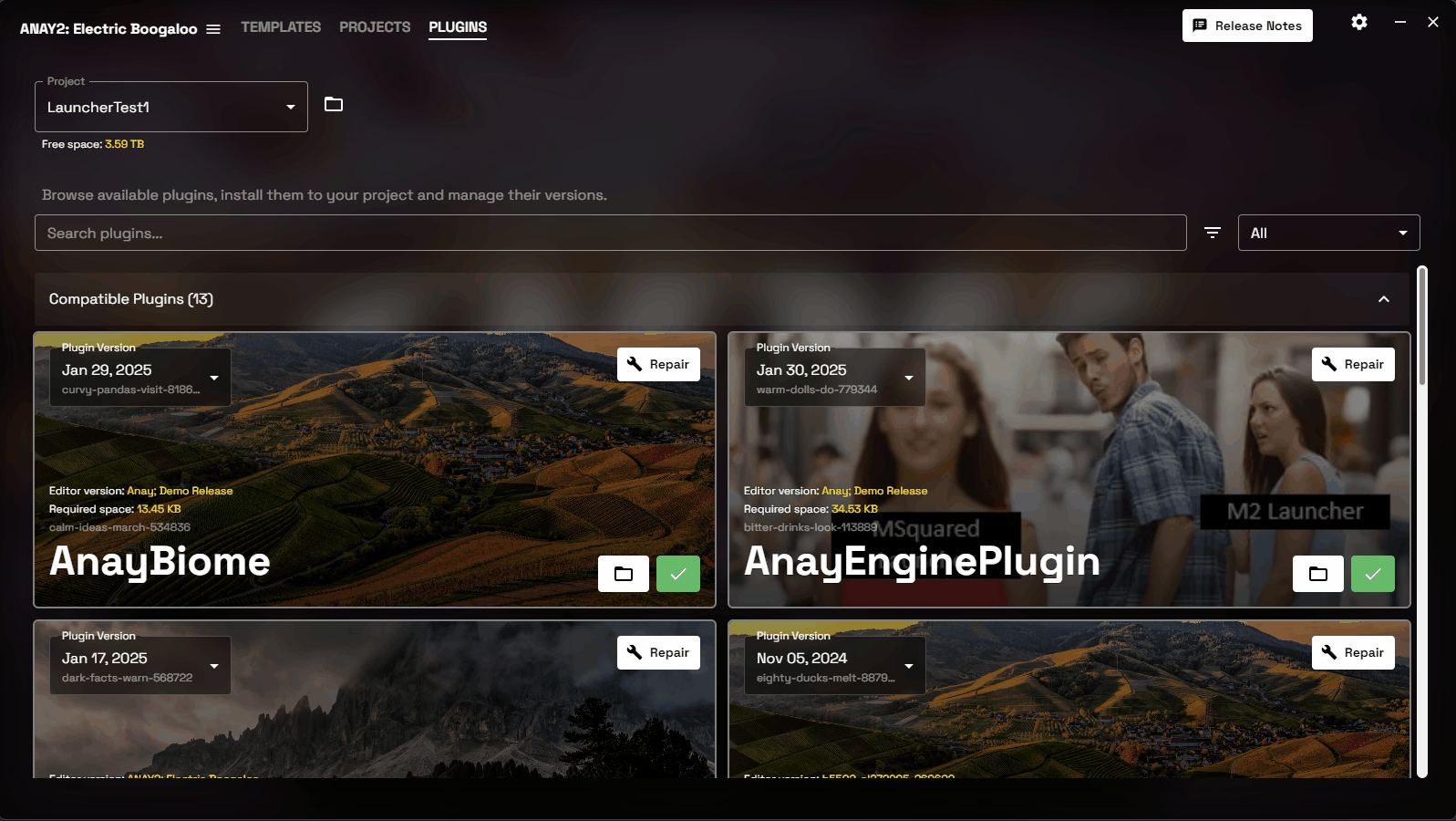This screenshot has width=1456, height=821.
Task: Open the LauncherTest1 project dropdown
Action: click(x=171, y=107)
